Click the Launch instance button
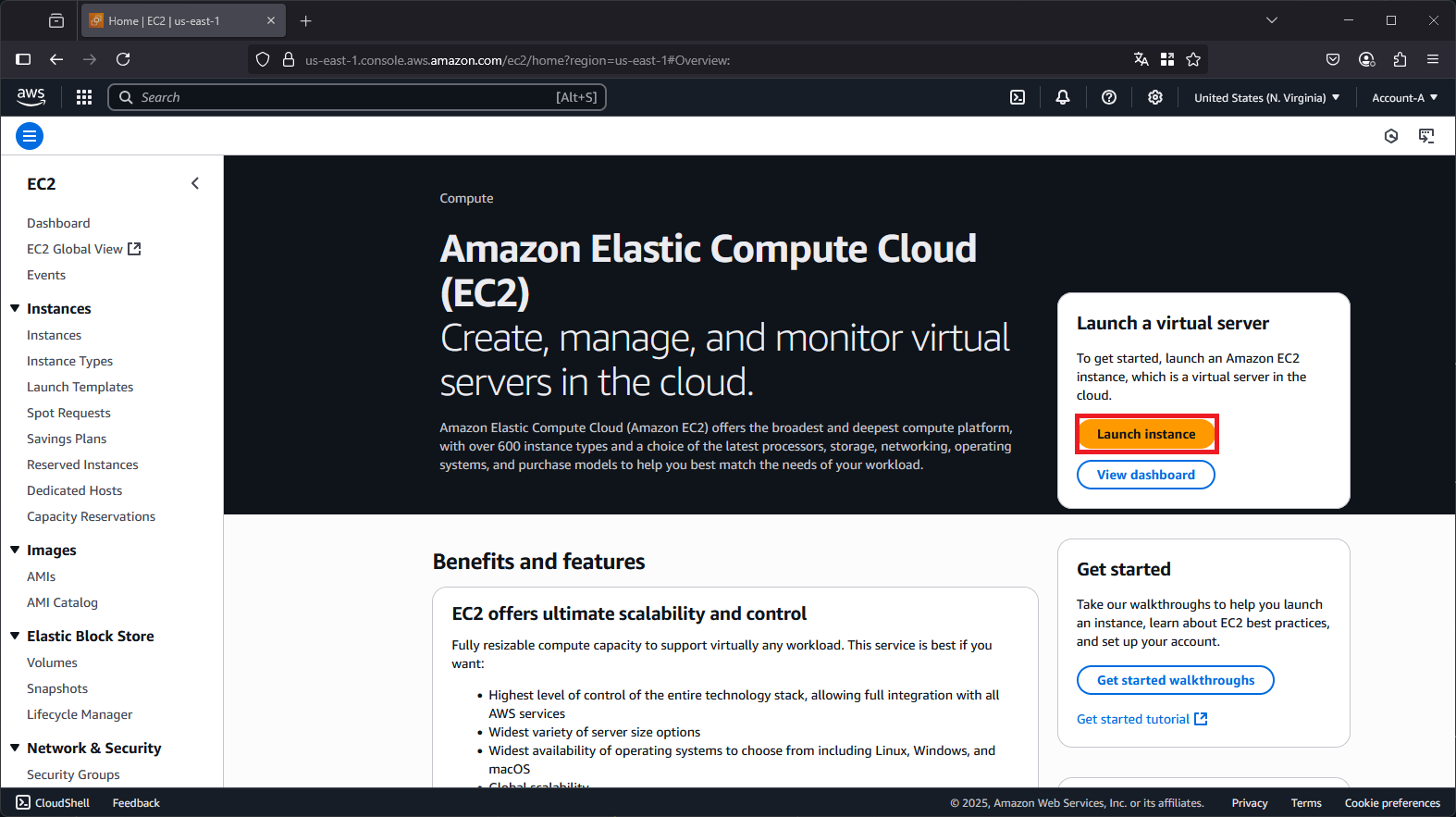 pos(1146,434)
